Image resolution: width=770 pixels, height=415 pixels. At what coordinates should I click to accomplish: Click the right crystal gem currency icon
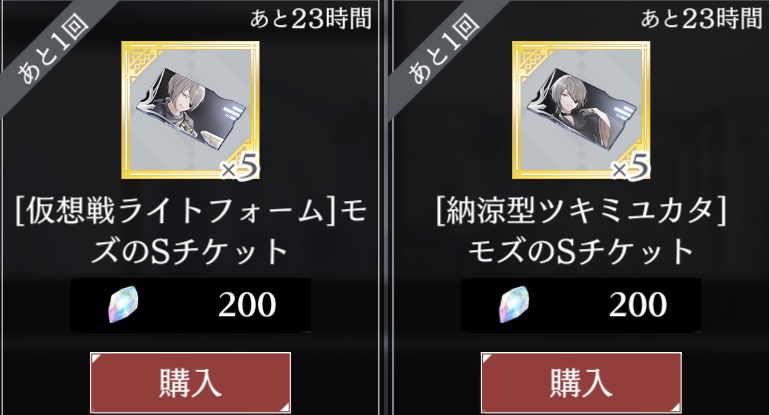click(514, 305)
